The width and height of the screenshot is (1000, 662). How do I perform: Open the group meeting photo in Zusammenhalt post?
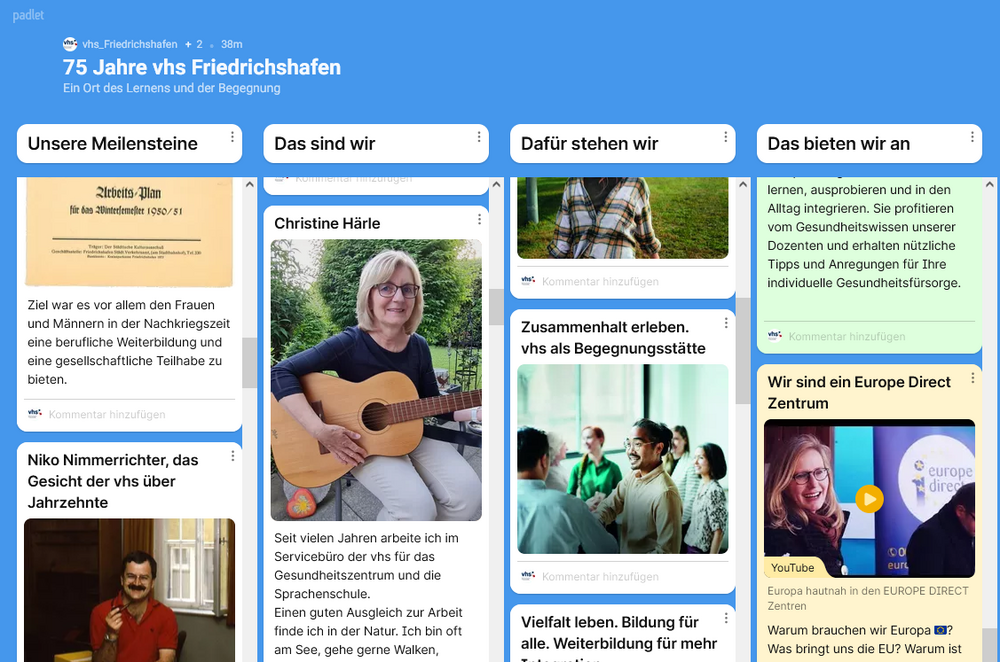click(622, 459)
